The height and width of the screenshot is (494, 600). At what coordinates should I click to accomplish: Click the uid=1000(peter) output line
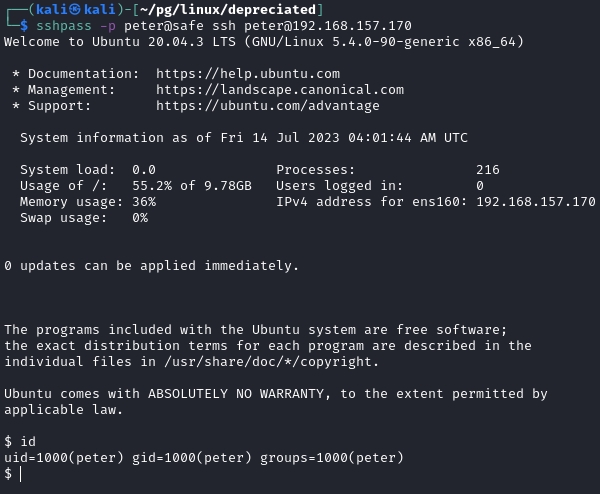point(203,458)
